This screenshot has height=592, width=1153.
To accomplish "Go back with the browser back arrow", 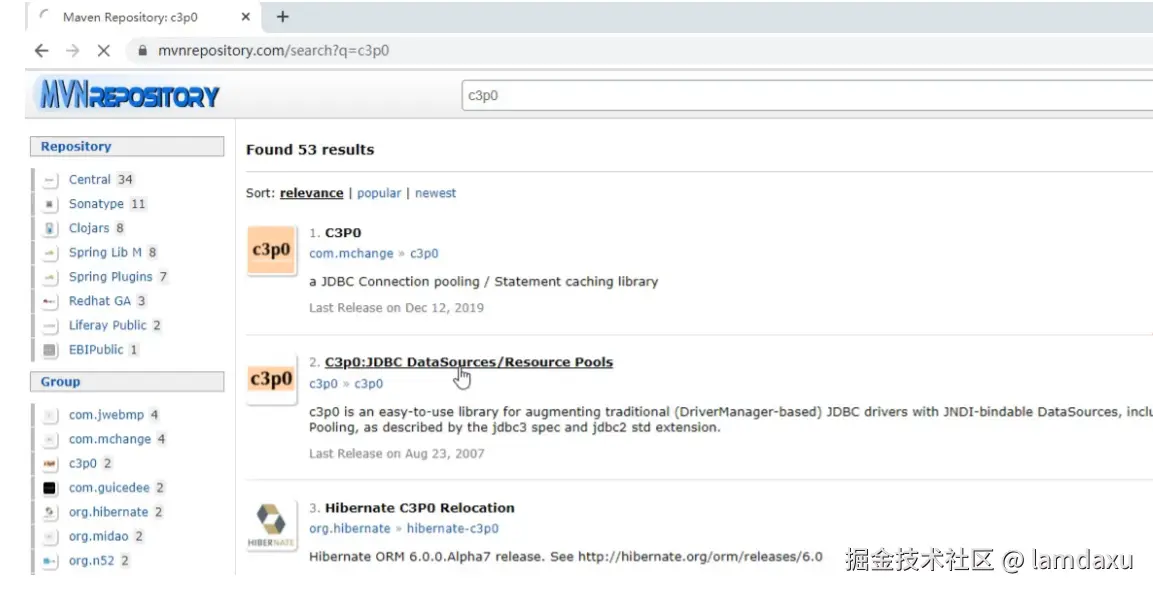I will [41, 50].
